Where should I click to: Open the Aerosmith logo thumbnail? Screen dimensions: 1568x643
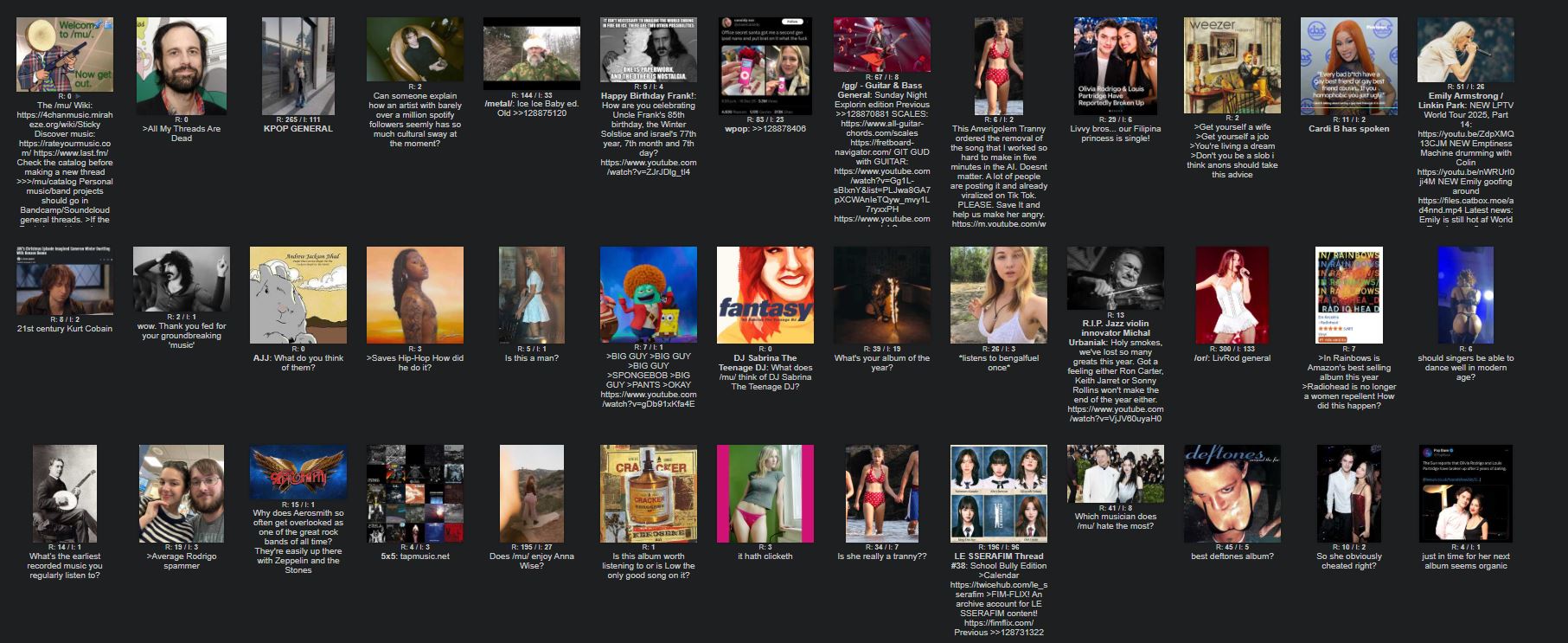[x=298, y=473]
